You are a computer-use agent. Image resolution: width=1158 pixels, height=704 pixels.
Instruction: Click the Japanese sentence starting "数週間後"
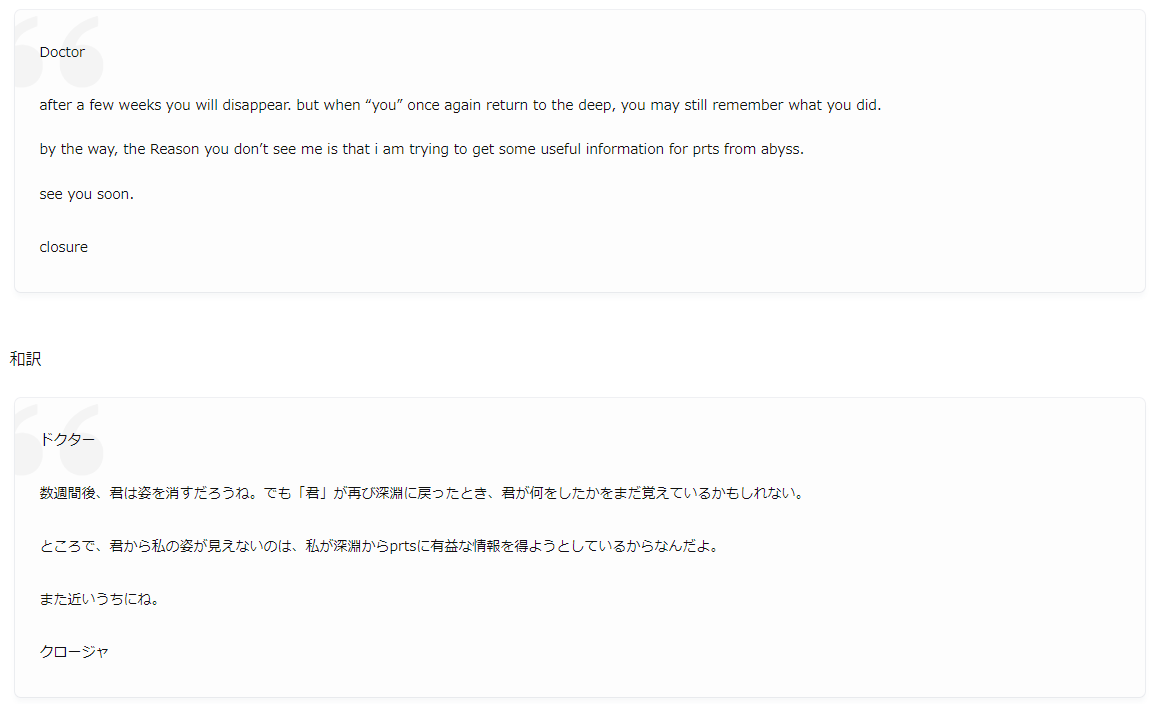pos(421,493)
